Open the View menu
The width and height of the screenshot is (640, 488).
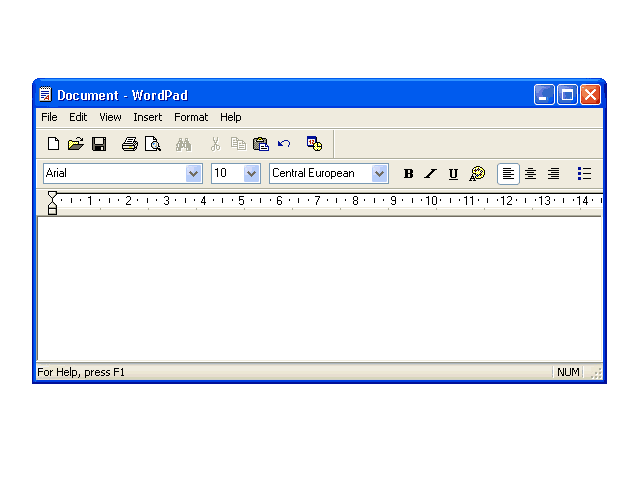click(110, 118)
